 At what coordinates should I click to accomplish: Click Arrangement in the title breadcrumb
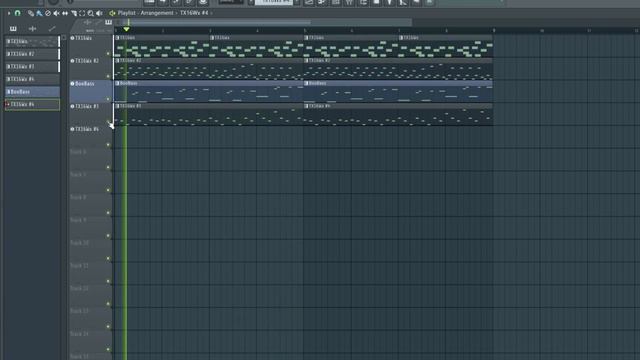pyautogui.click(x=157, y=13)
